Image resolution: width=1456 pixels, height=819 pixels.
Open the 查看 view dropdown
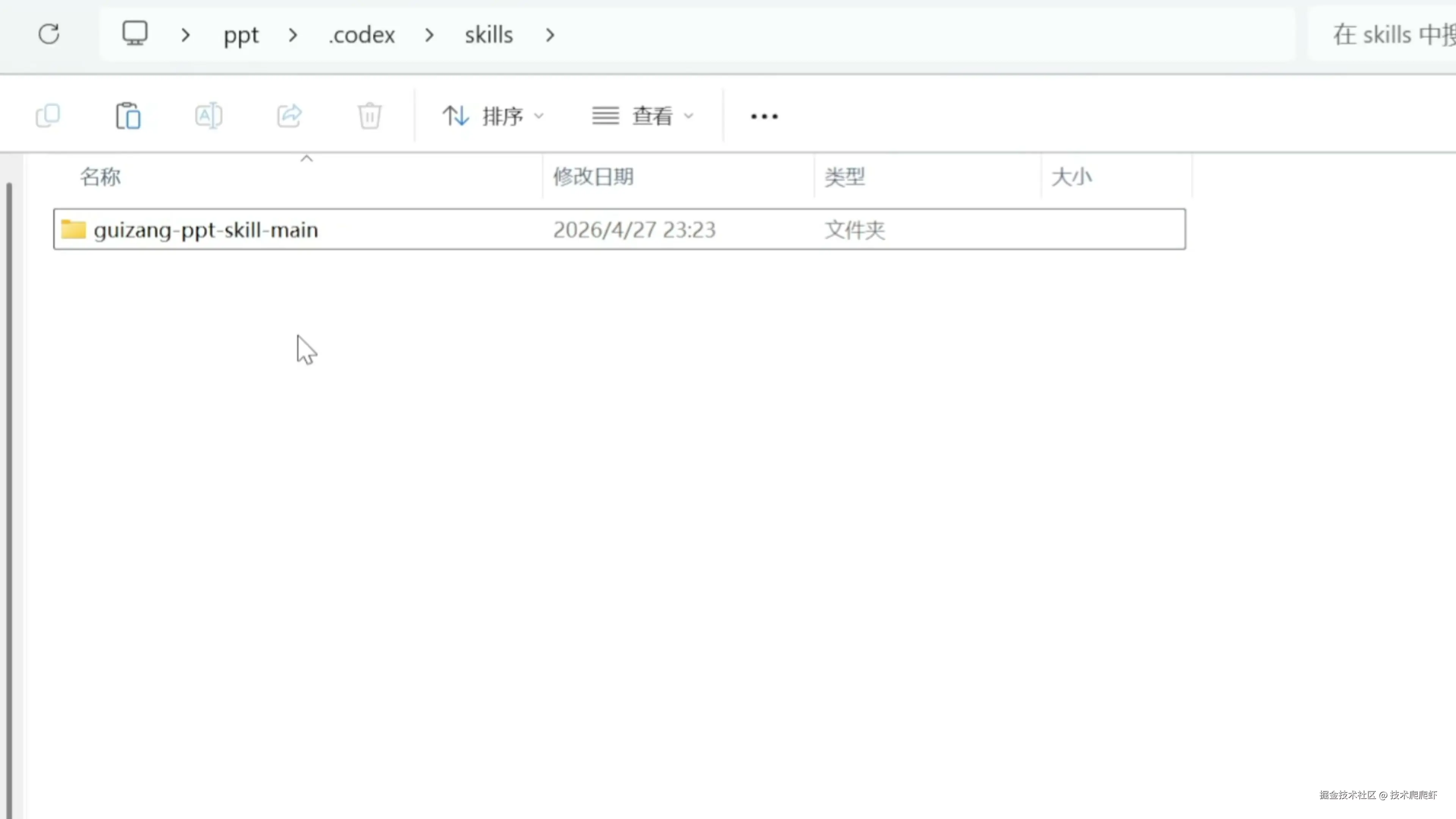click(x=643, y=116)
